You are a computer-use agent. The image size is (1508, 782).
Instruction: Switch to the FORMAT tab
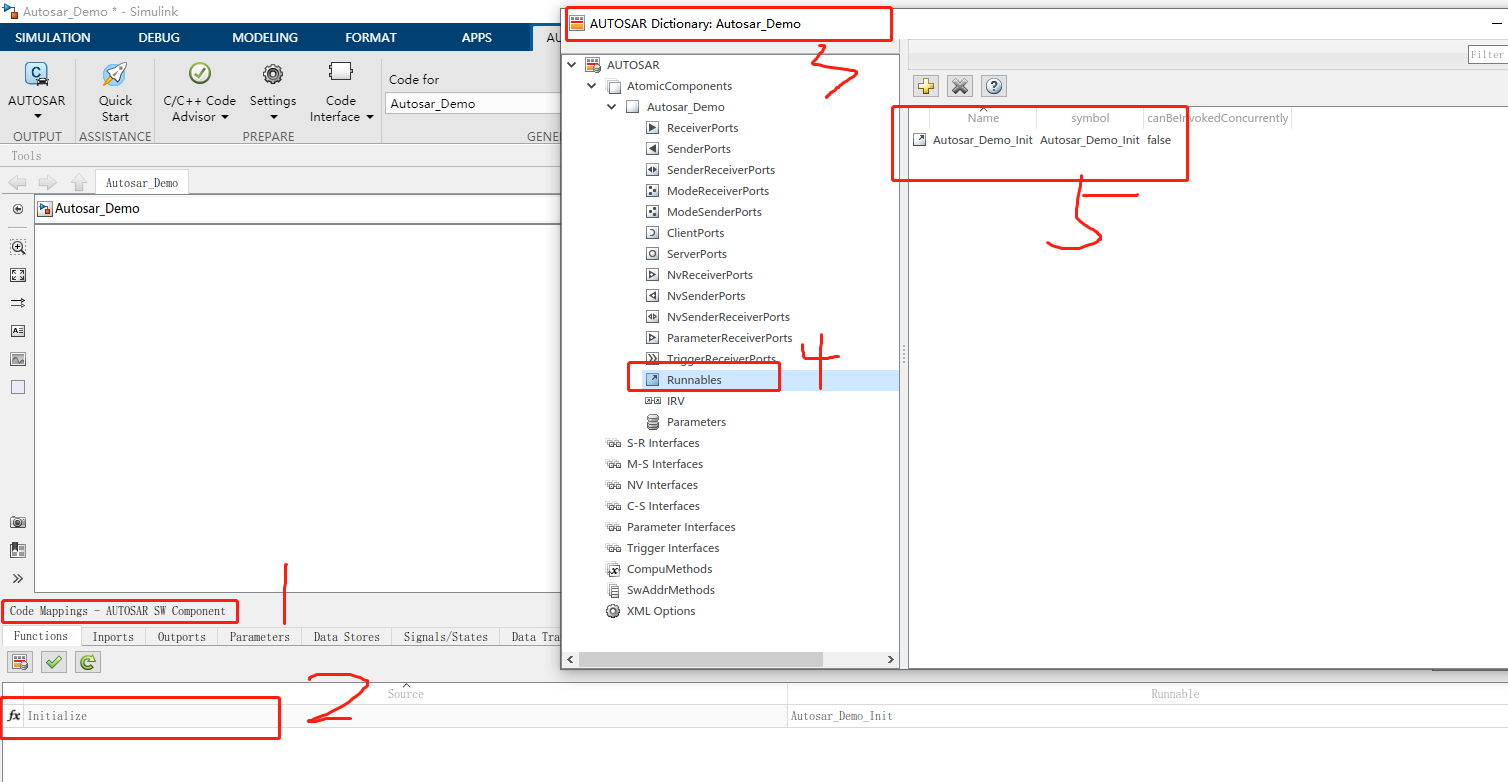pos(371,37)
